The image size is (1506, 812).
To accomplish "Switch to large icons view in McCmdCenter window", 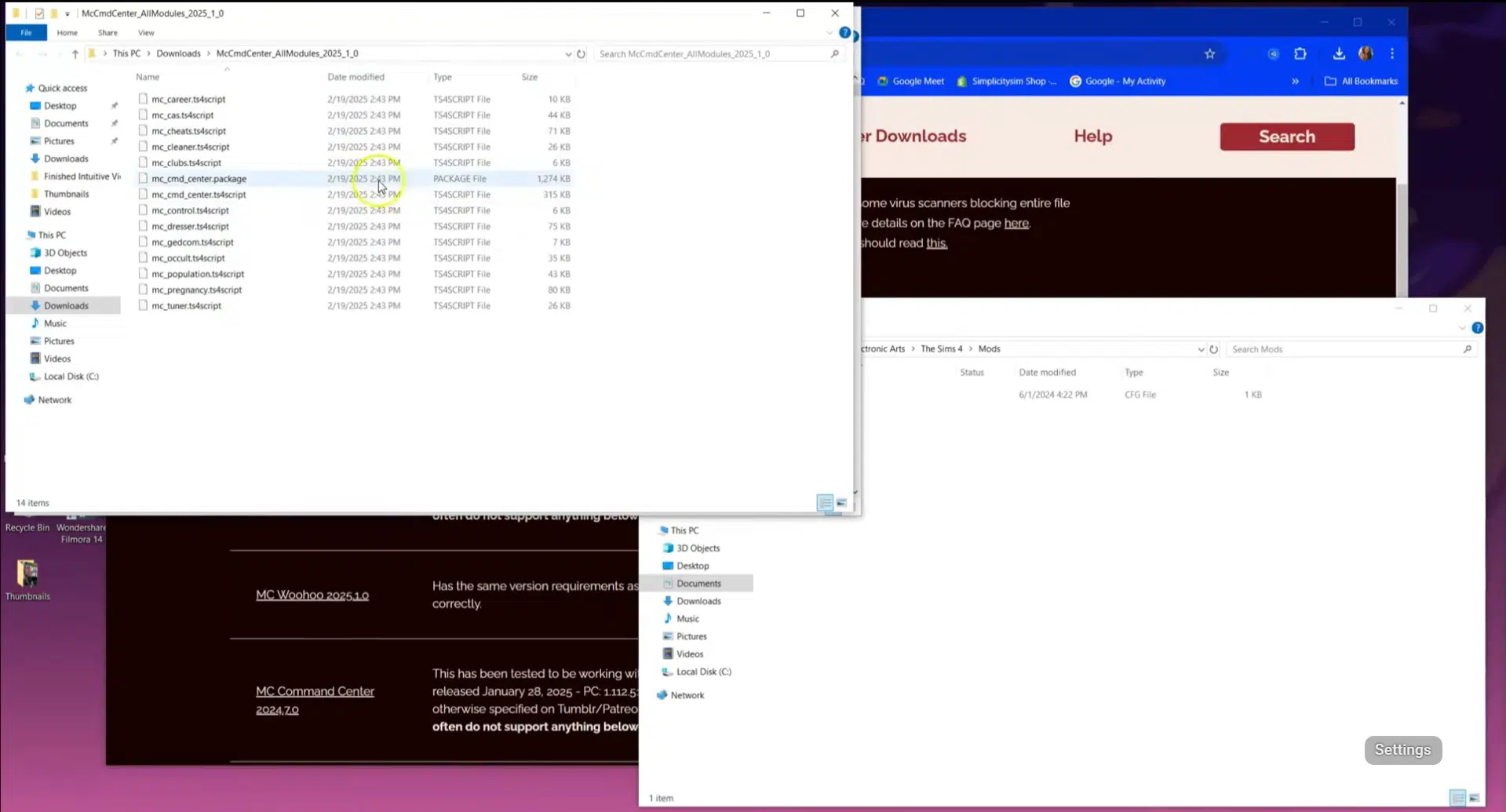I will [841, 503].
